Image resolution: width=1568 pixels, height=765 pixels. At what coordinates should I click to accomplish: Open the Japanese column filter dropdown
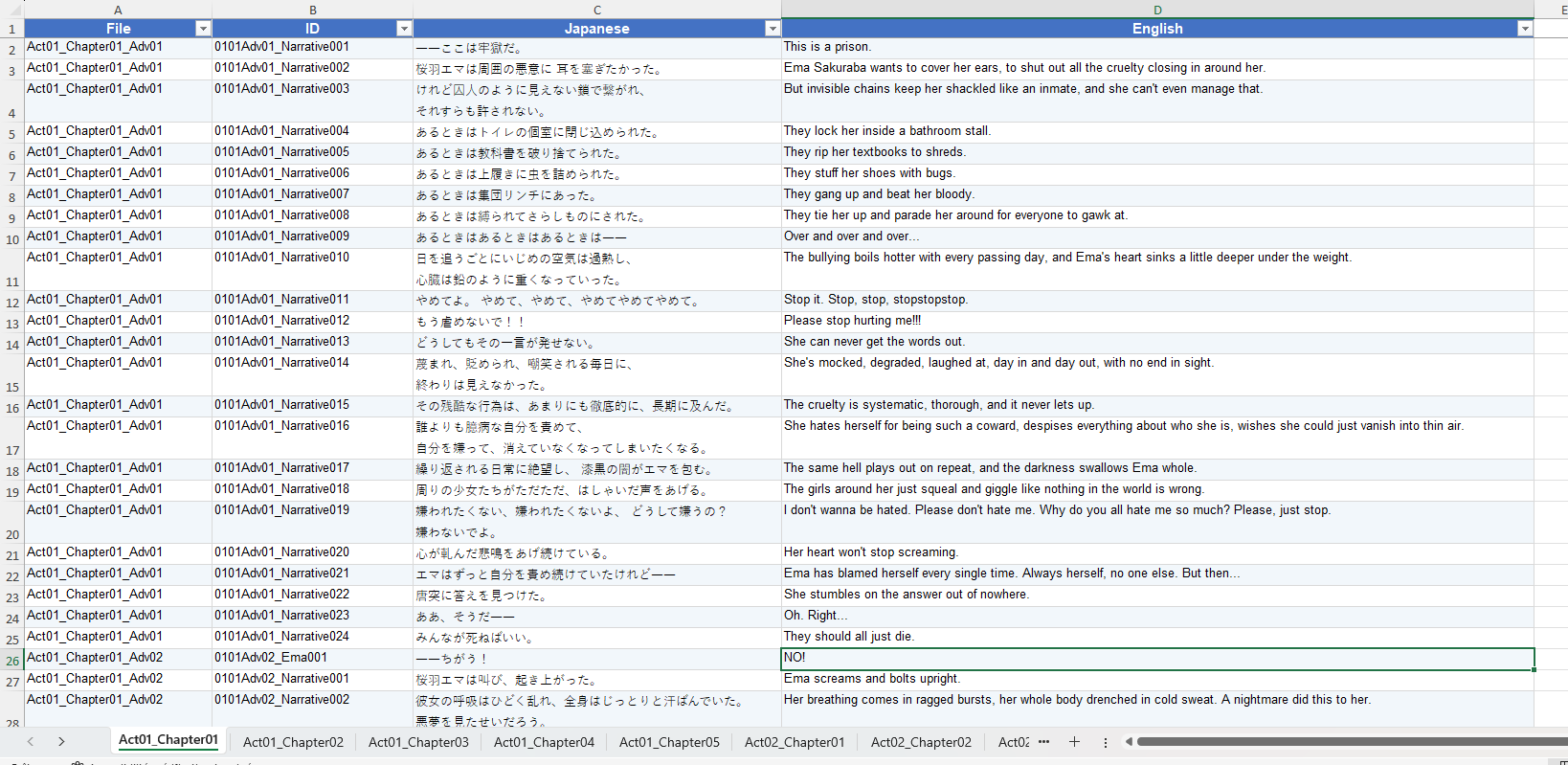point(773,29)
